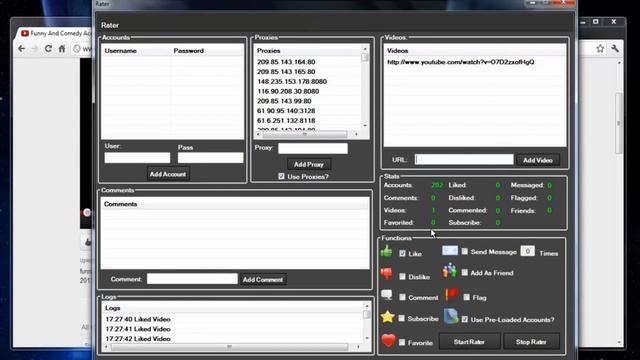The image size is (640, 360).
Task: Toggle the Dislike checkbox
Action: (x=402, y=277)
